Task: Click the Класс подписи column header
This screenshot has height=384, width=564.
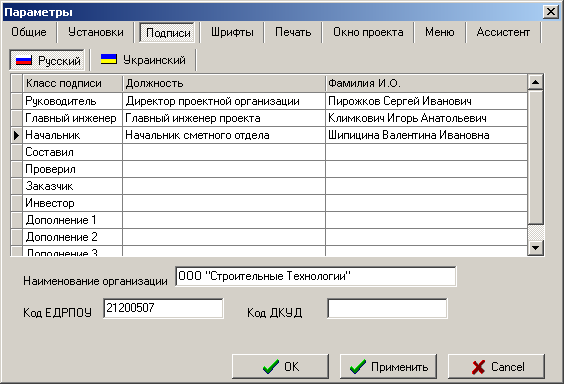Action: (73, 83)
